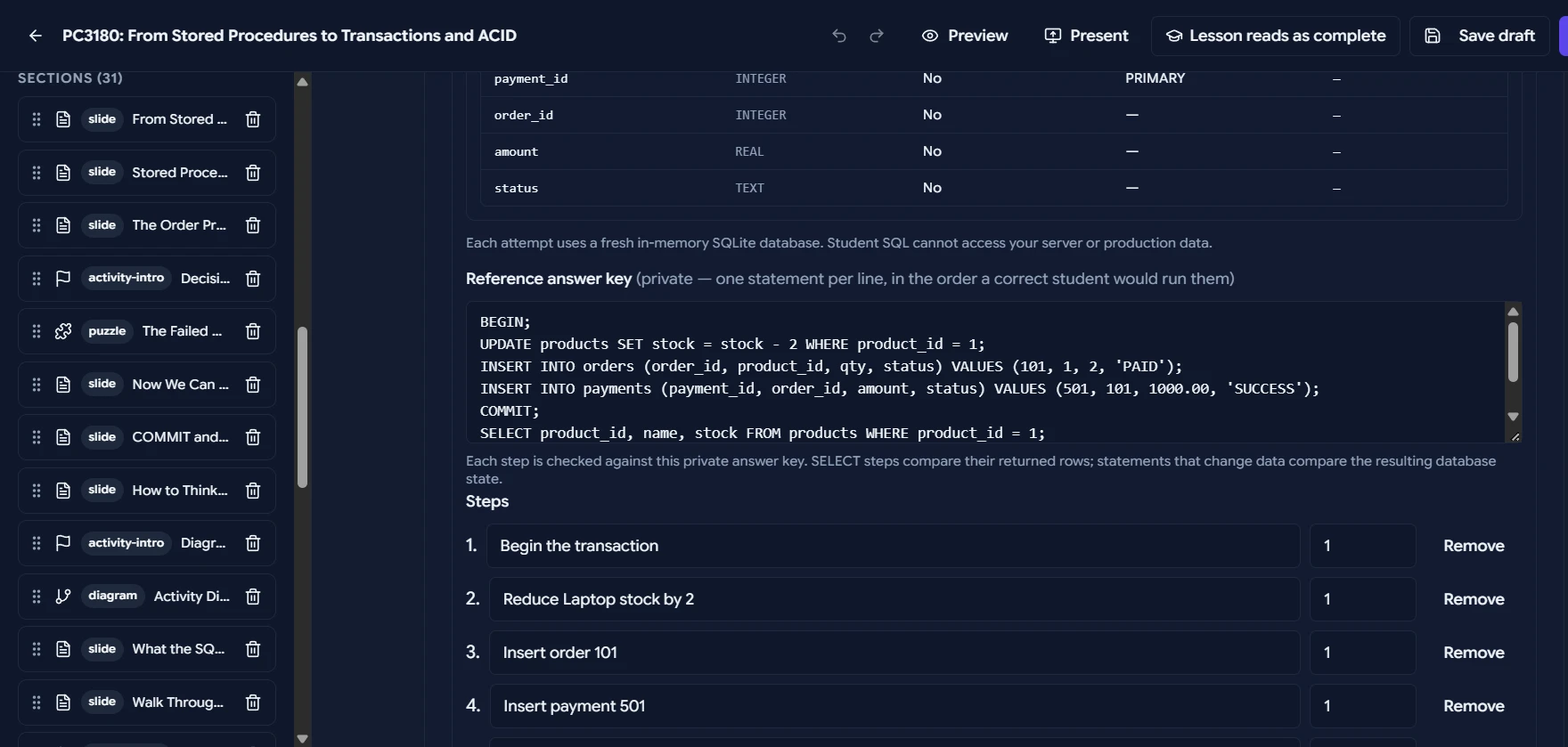Image resolution: width=1568 pixels, height=747 pixels.
Task: Delete 'The Order Pr...' slide section
Action: (253, 225)
